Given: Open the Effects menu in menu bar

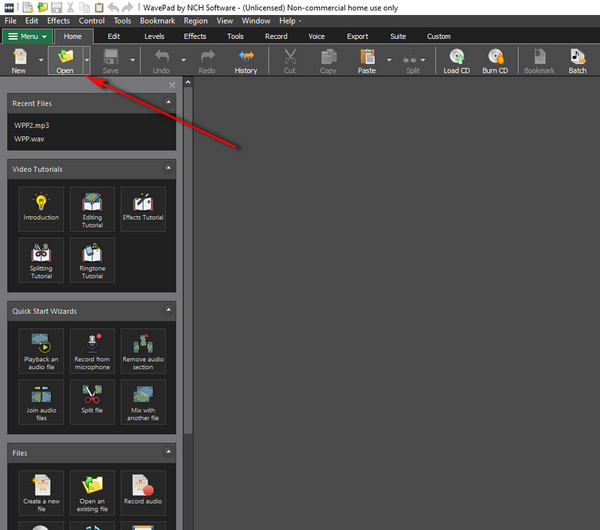Looking at the screenshot, I should pos(59,21).
